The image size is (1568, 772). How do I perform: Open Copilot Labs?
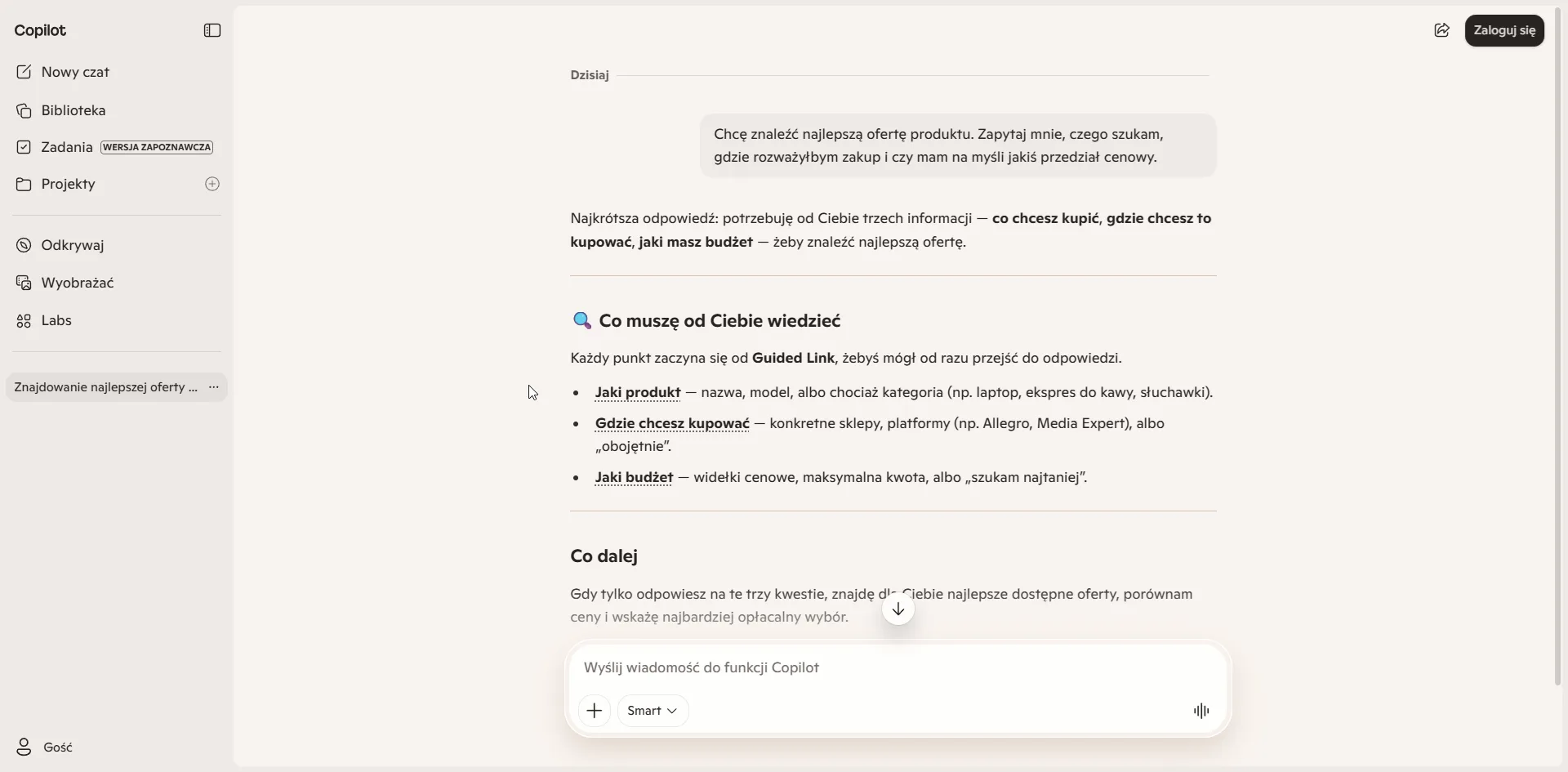(117, 320)
